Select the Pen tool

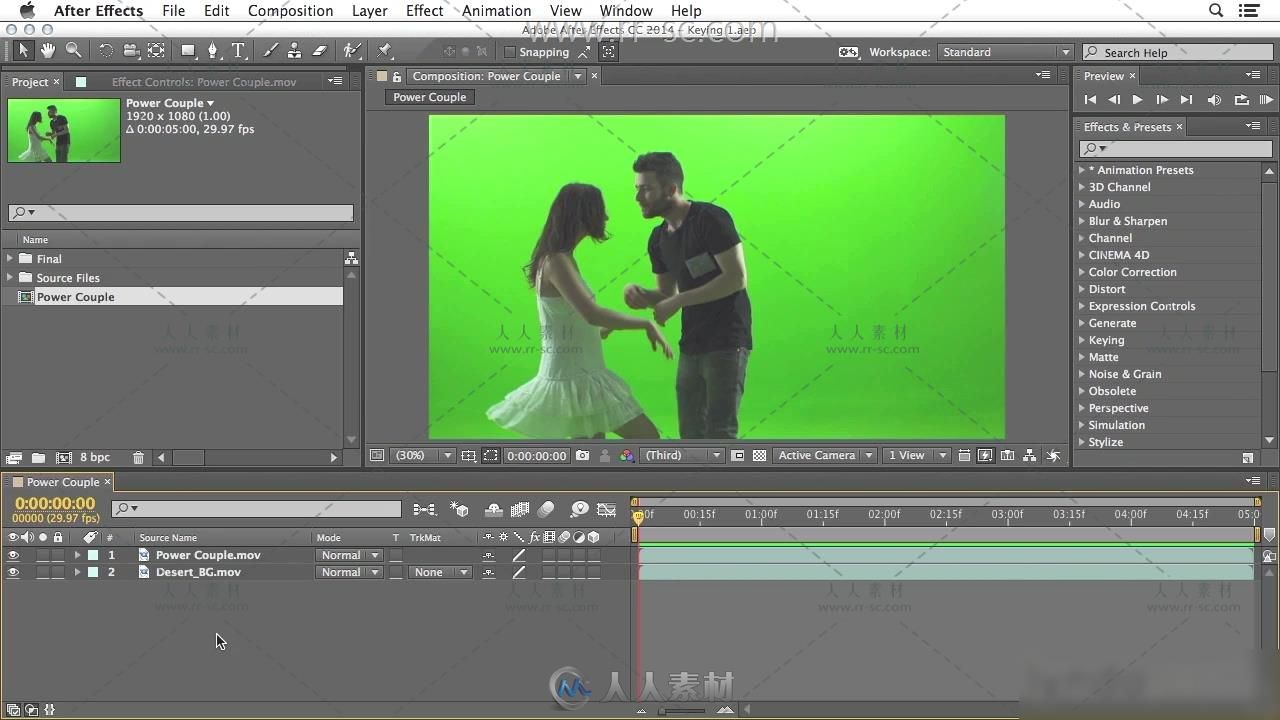[x=212, y=51]
